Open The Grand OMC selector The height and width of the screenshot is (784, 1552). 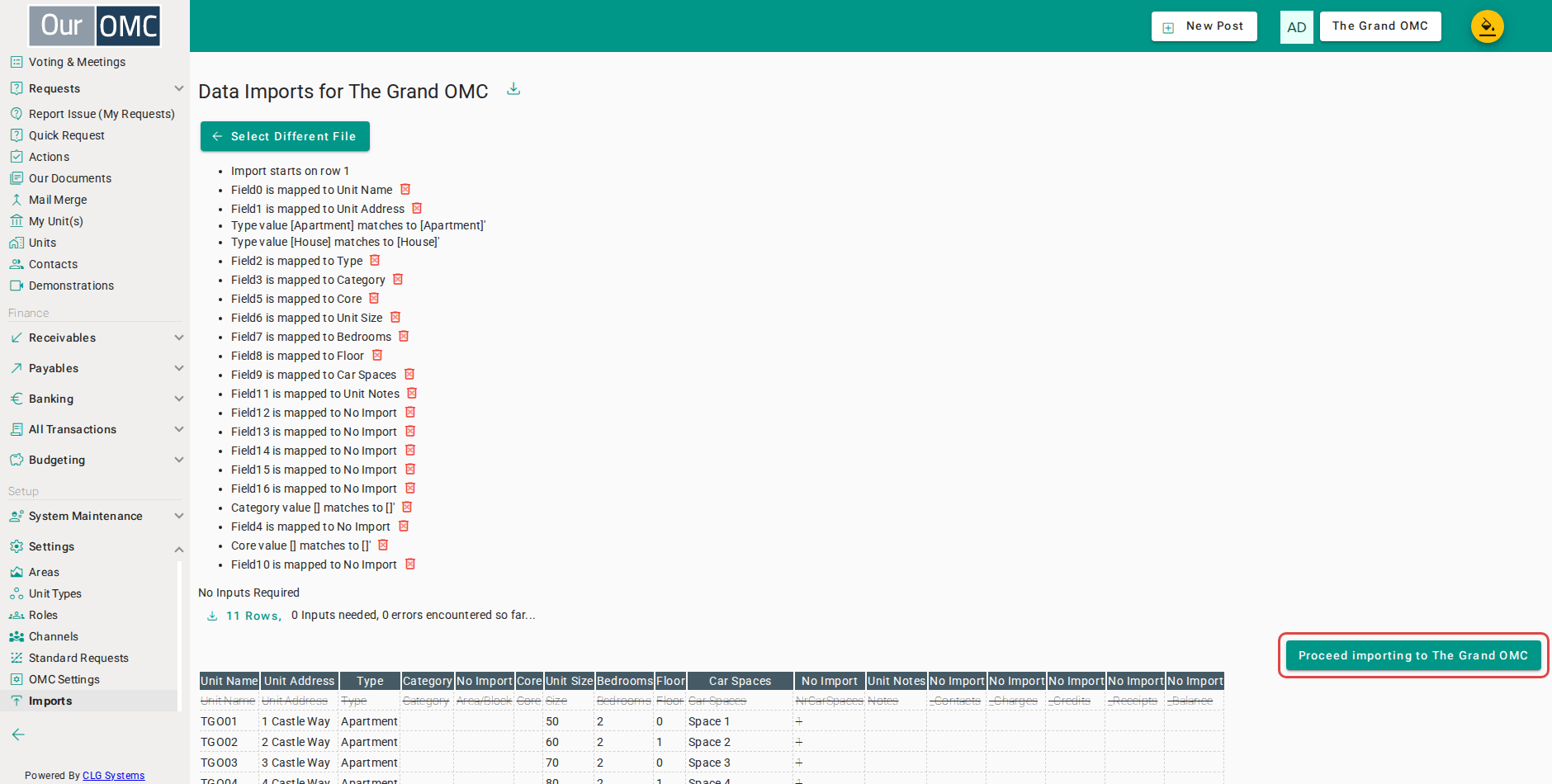pyautogui.click(x=1380, y=26)
